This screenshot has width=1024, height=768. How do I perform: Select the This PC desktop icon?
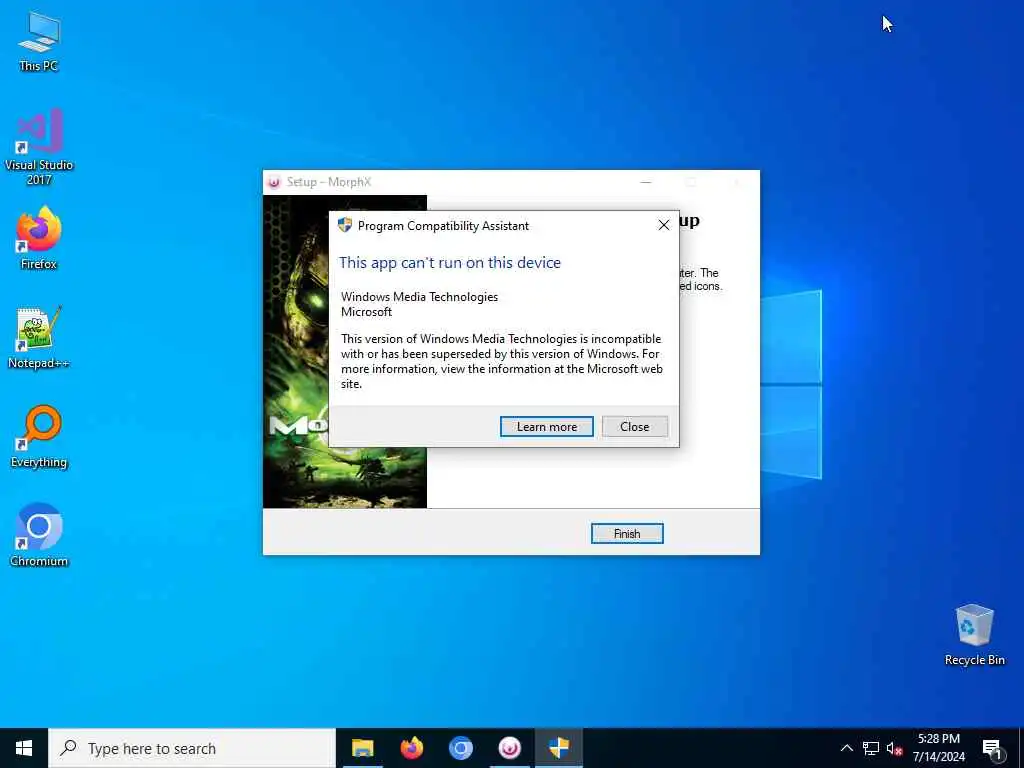(39, 41)
